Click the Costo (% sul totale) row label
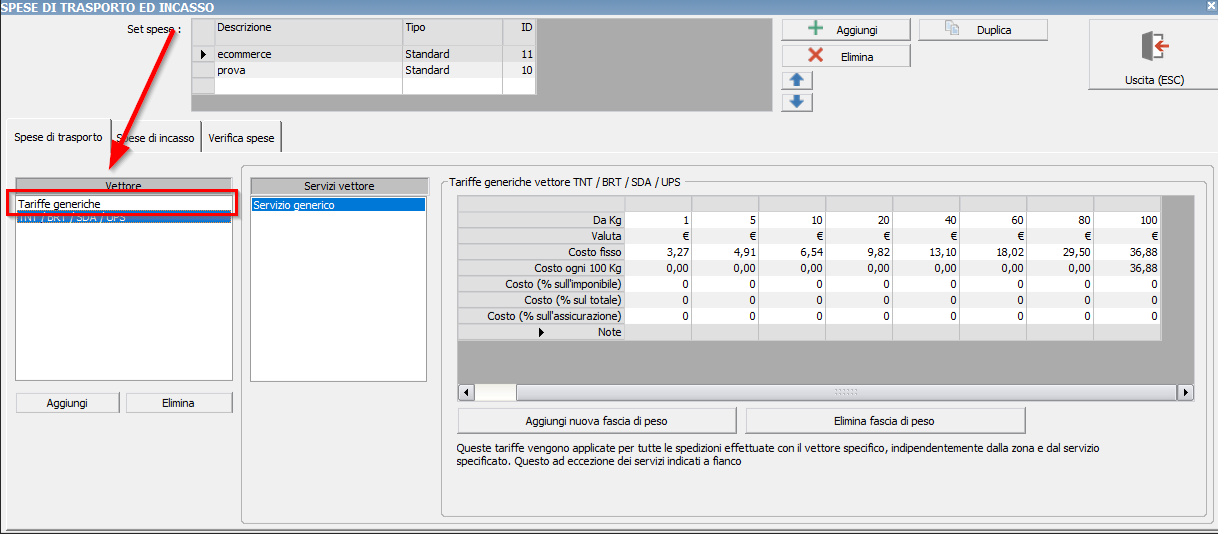 (541, 299)
